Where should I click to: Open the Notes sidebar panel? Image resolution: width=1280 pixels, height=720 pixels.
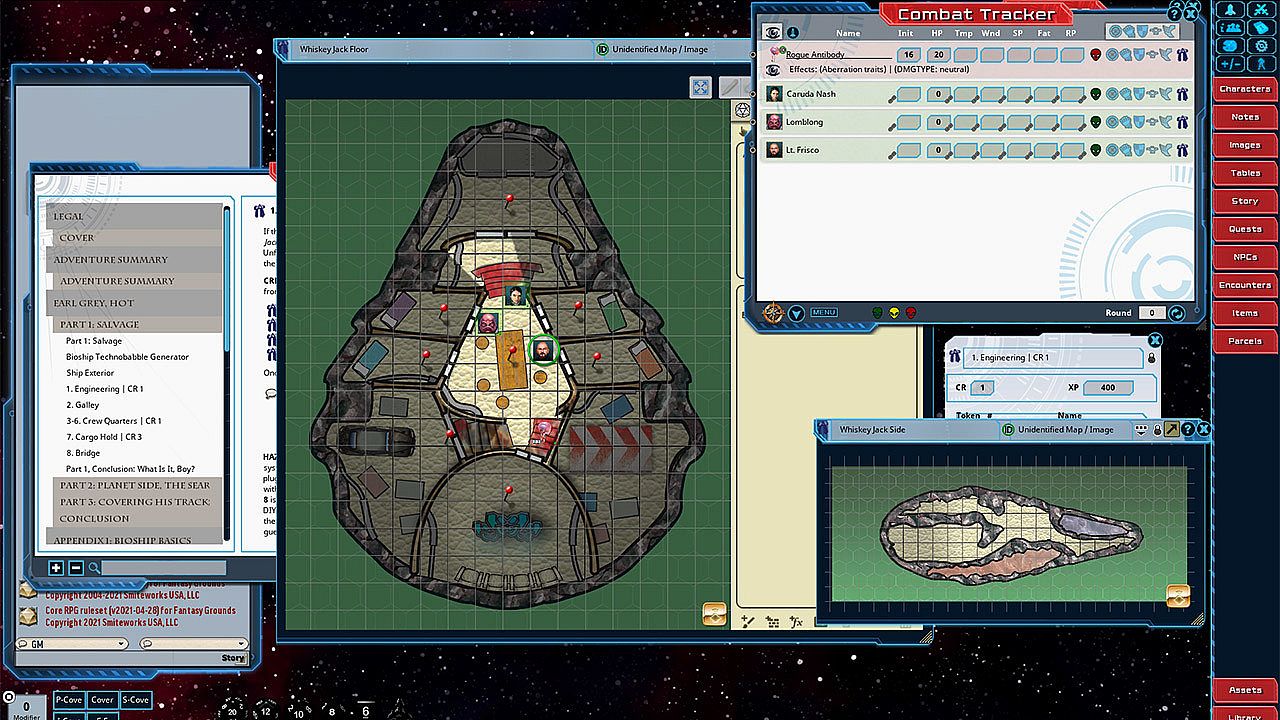tap(1244, 117)
